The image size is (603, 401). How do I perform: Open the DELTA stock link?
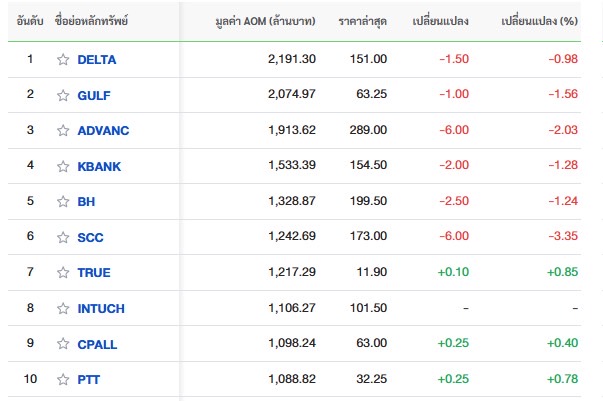coord(97,60)
